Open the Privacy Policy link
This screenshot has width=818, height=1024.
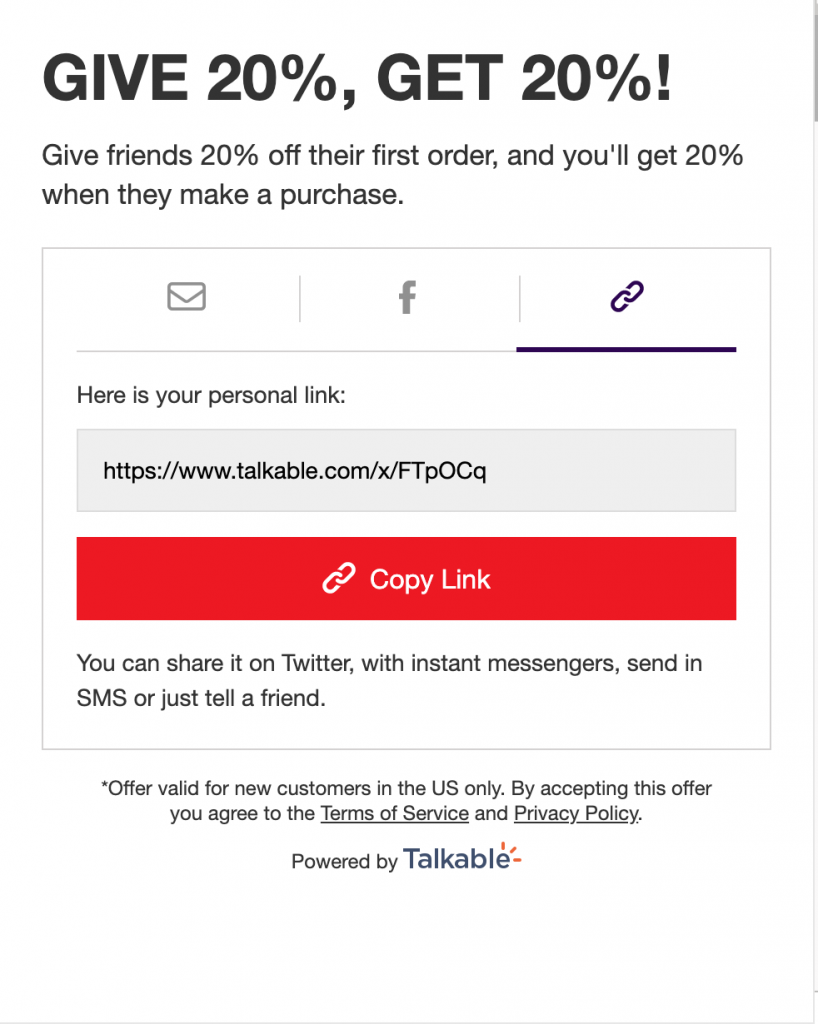(576, 813)
